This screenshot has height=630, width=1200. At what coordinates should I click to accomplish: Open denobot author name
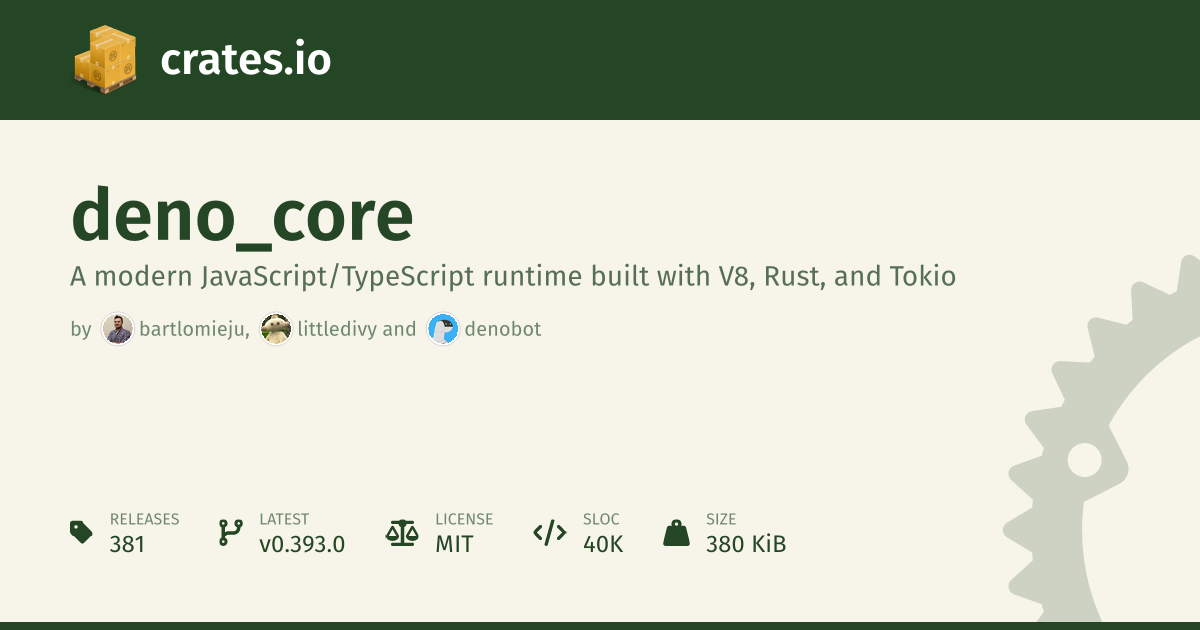[503, 329]
